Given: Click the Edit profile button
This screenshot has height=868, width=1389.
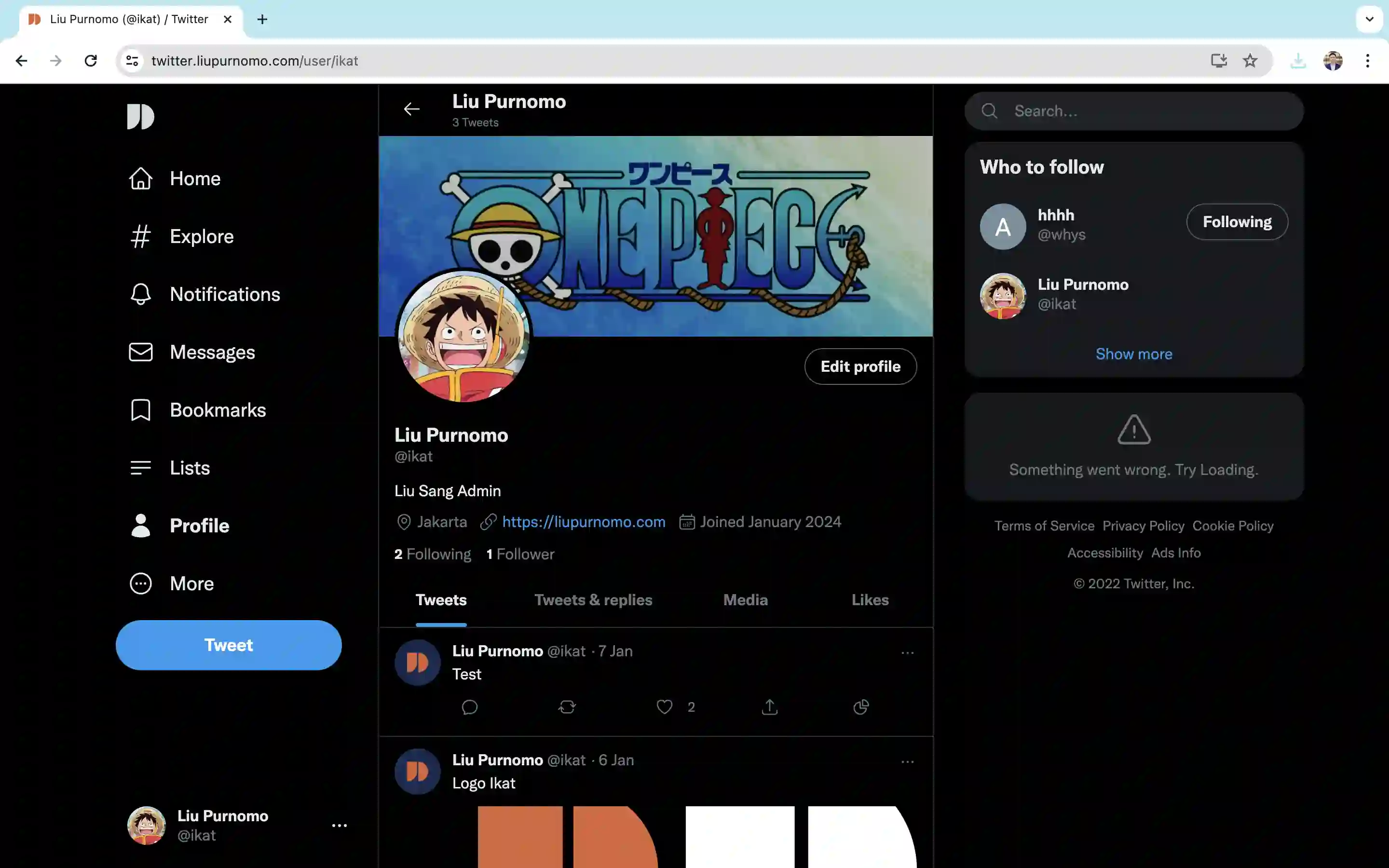Looking at the screenshot, I should [x=860, y=366].
